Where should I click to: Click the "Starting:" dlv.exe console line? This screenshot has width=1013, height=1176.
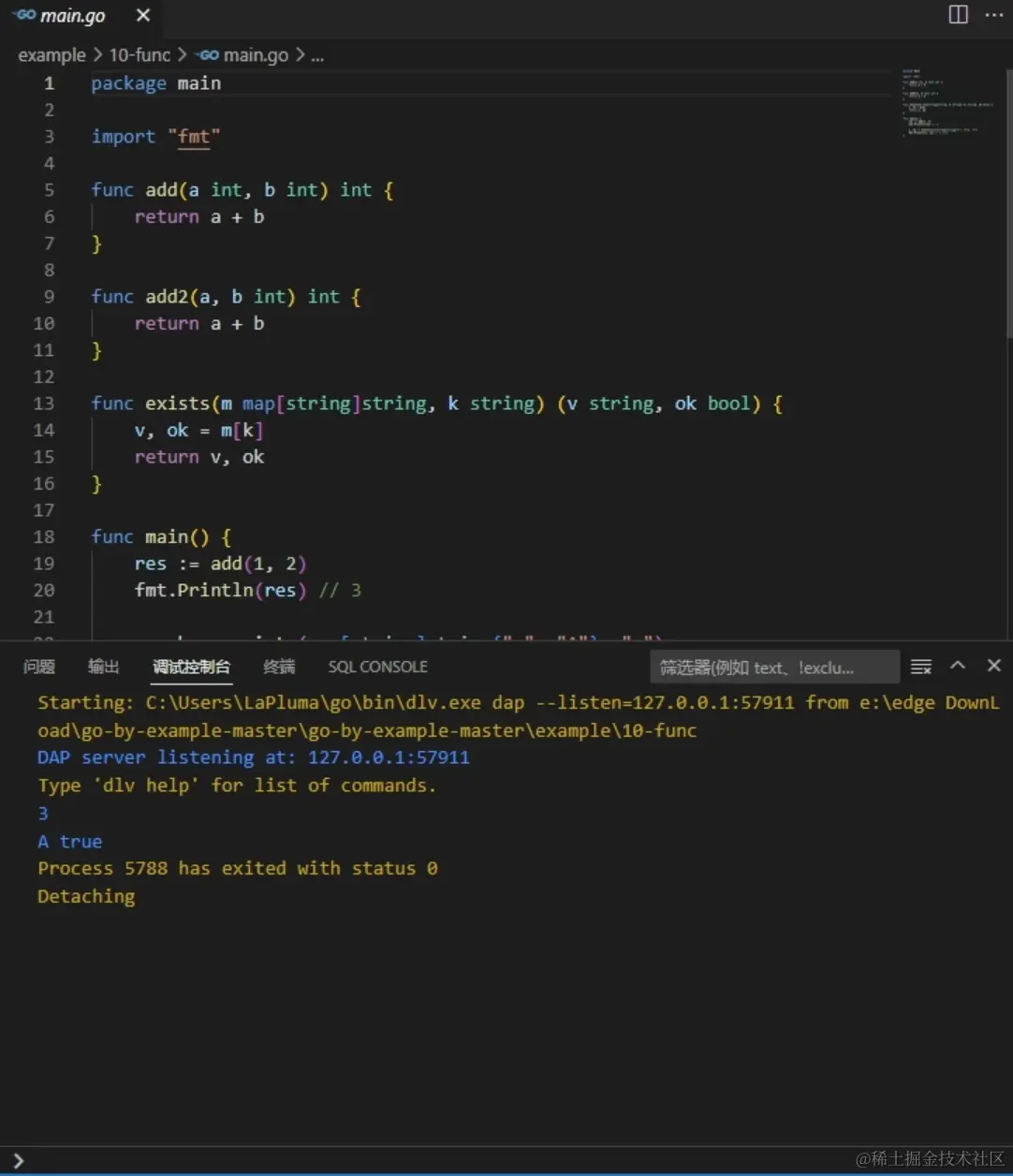[519, 716]
